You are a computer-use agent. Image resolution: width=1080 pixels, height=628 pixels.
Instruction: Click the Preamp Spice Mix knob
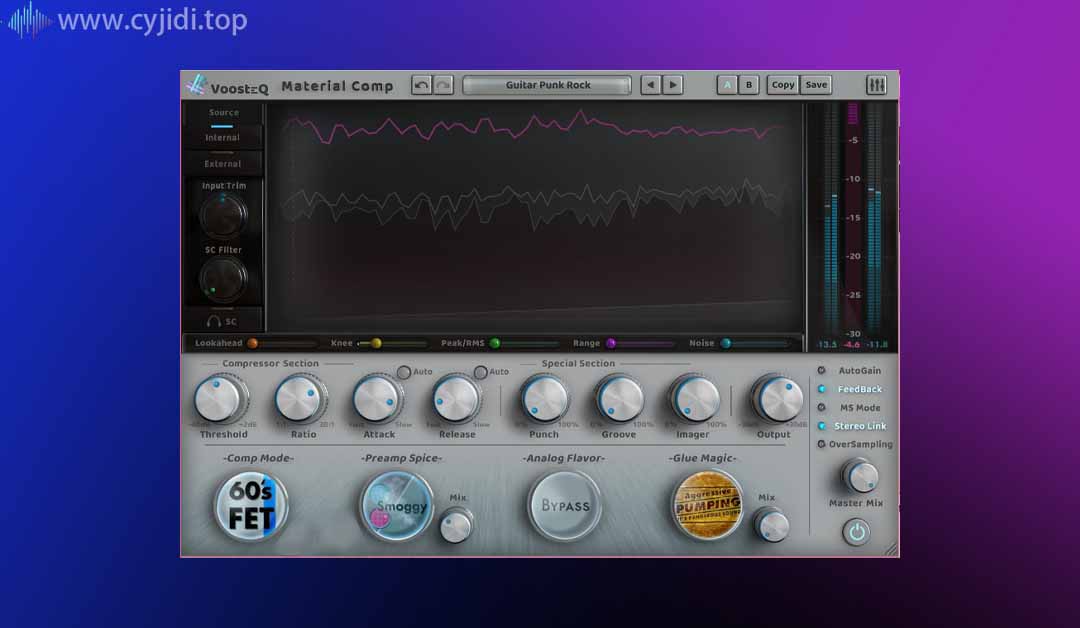point(456,525)
